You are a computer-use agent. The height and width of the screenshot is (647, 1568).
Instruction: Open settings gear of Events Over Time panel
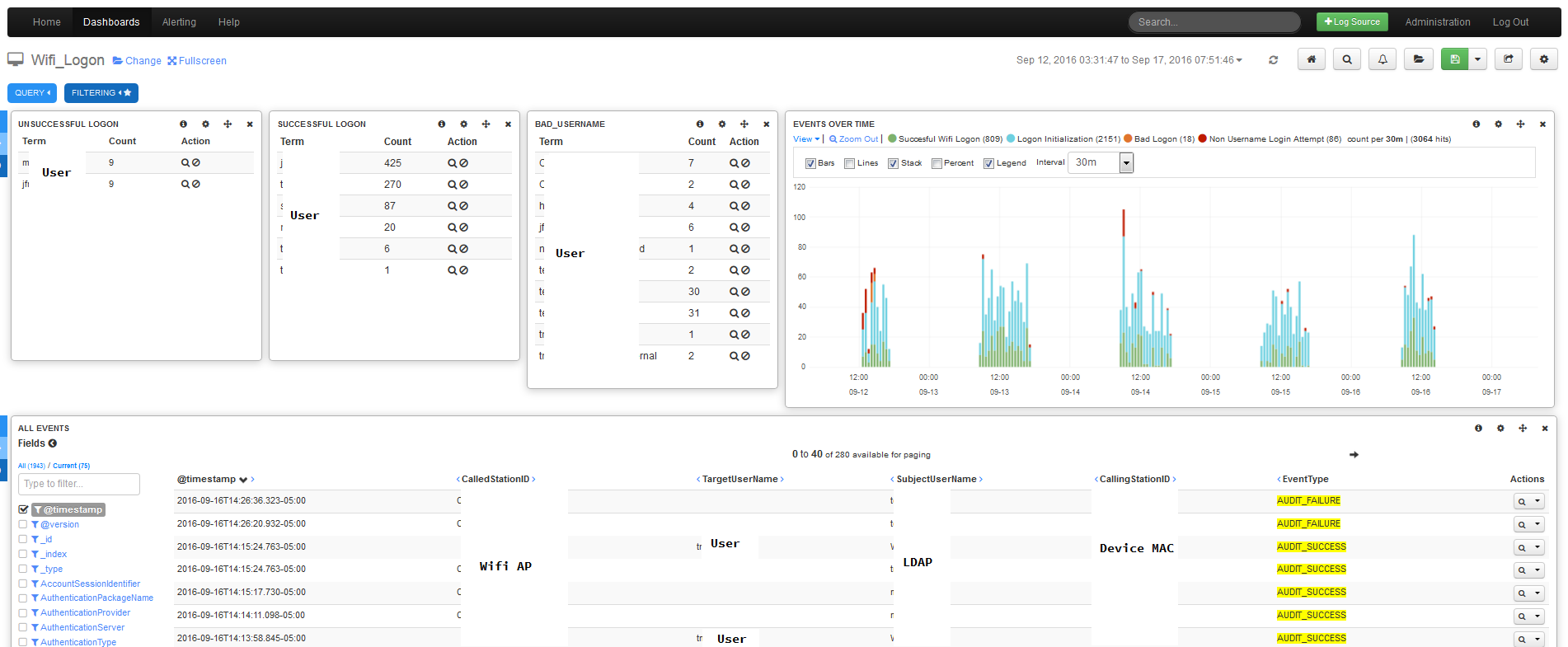tap(1498, 124)
